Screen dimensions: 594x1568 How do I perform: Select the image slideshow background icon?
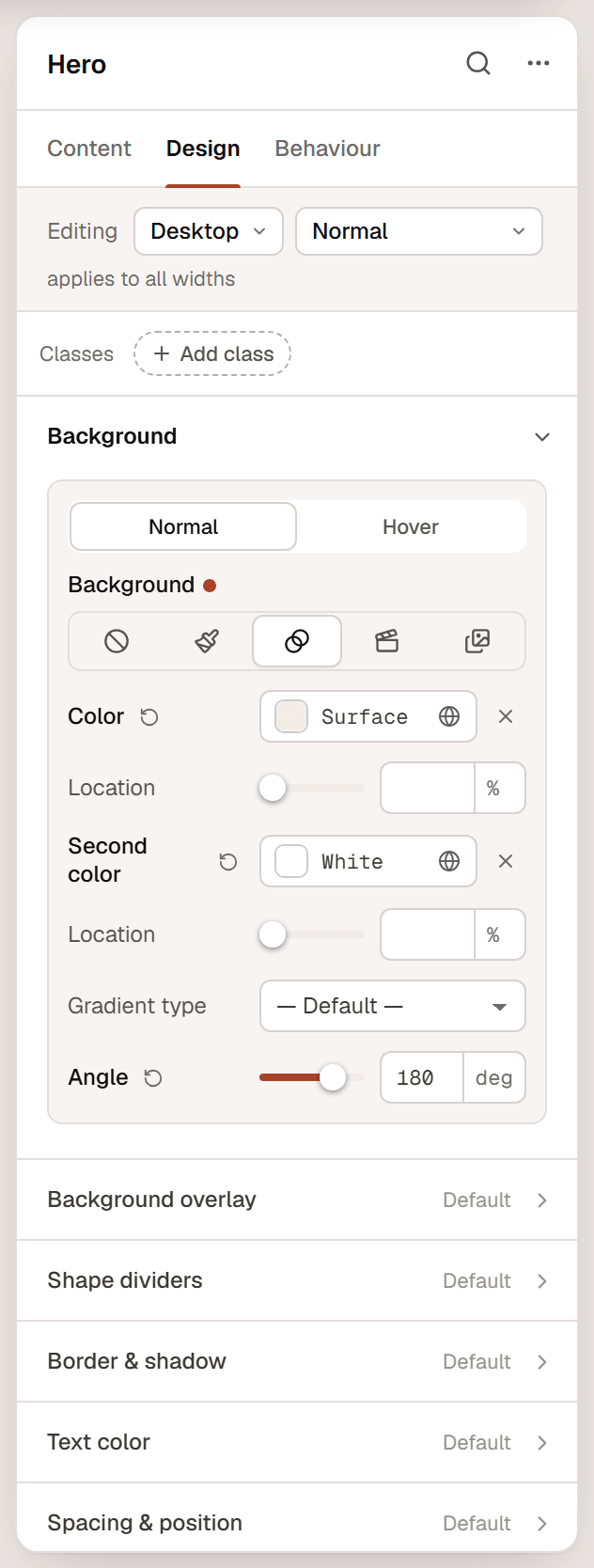477,641
